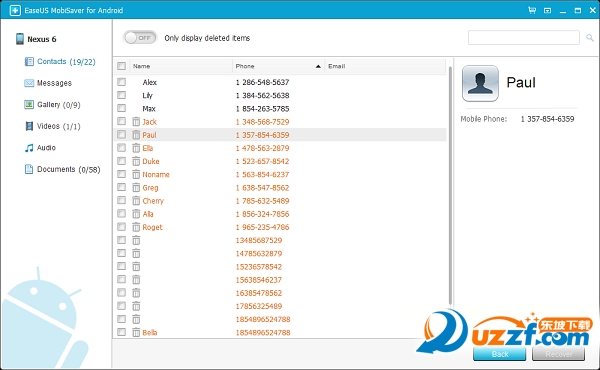
Task: Tick the checkbox for Bella
Action: [121, 332]
